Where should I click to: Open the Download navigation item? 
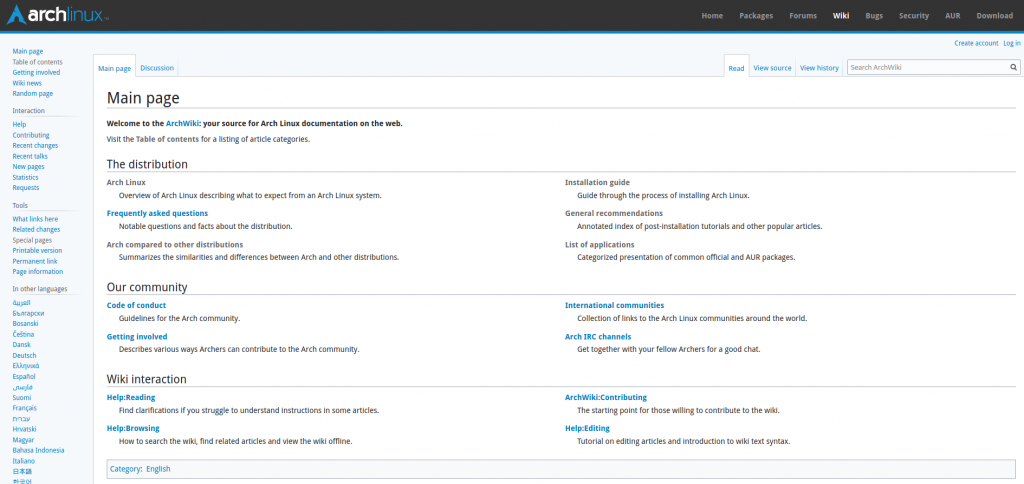coord(995,16)
